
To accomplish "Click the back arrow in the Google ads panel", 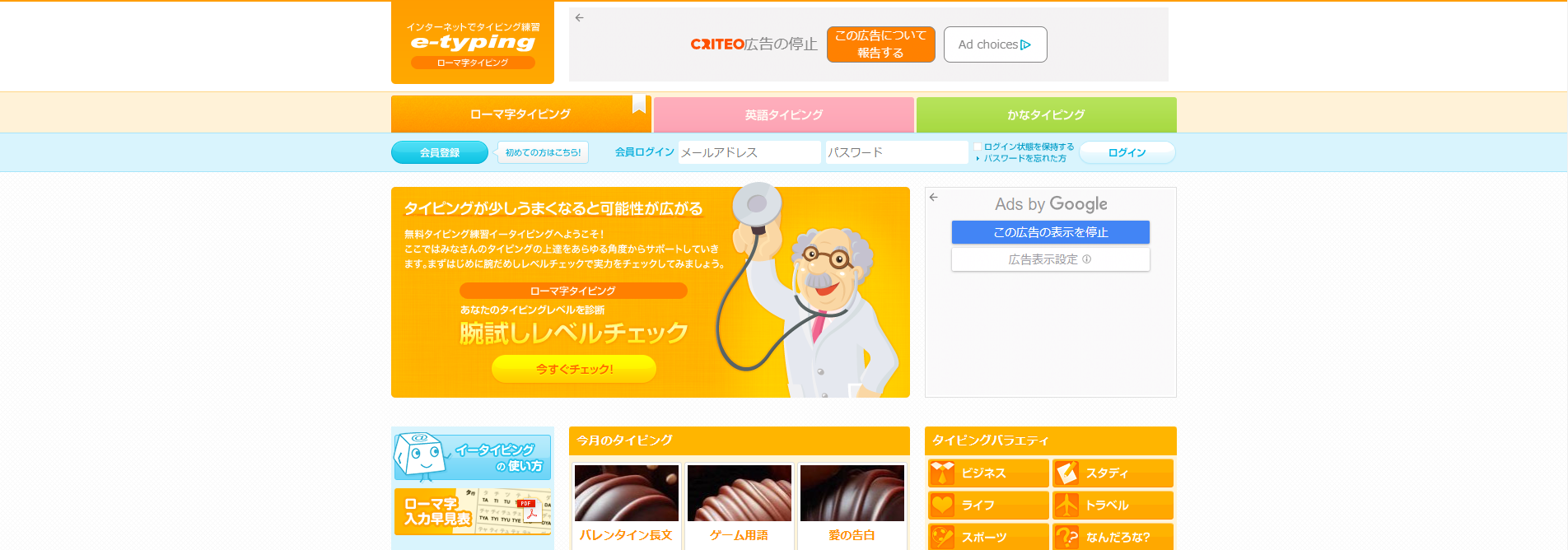I will tap(934, 197).
